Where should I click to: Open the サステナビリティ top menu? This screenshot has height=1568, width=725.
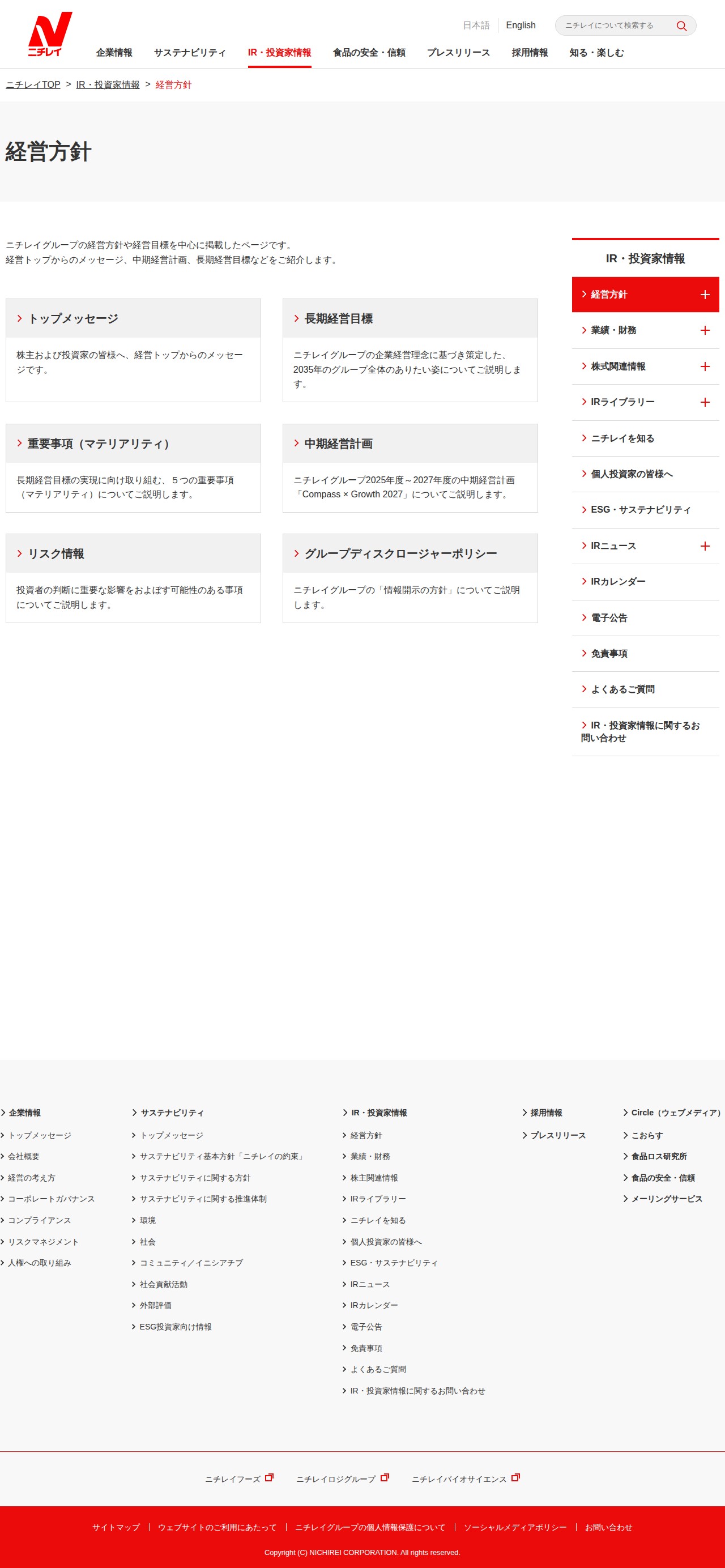[x=190, y=52]
